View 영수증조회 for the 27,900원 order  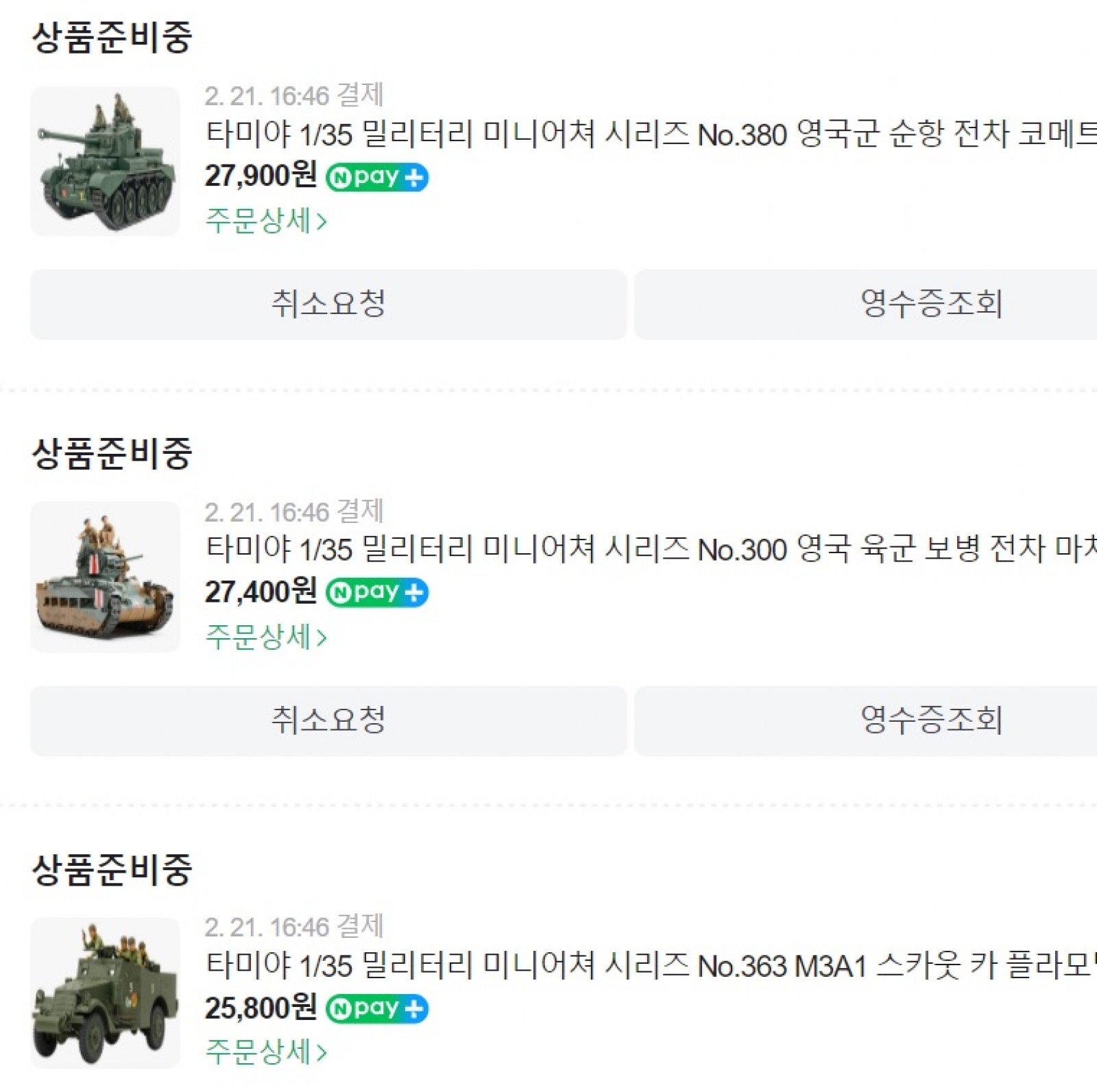(932, 304)
